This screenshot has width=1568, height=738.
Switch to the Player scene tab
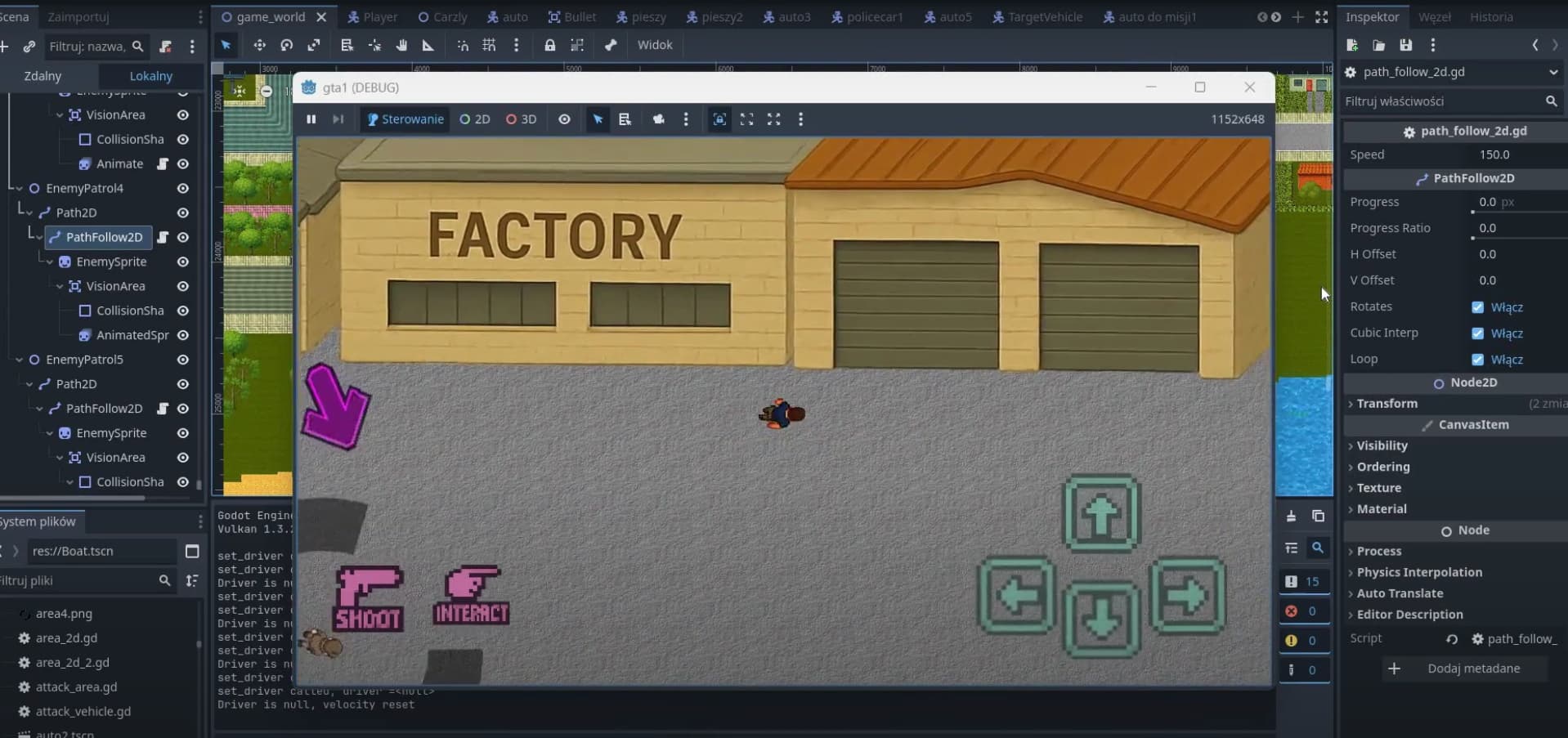373,17
